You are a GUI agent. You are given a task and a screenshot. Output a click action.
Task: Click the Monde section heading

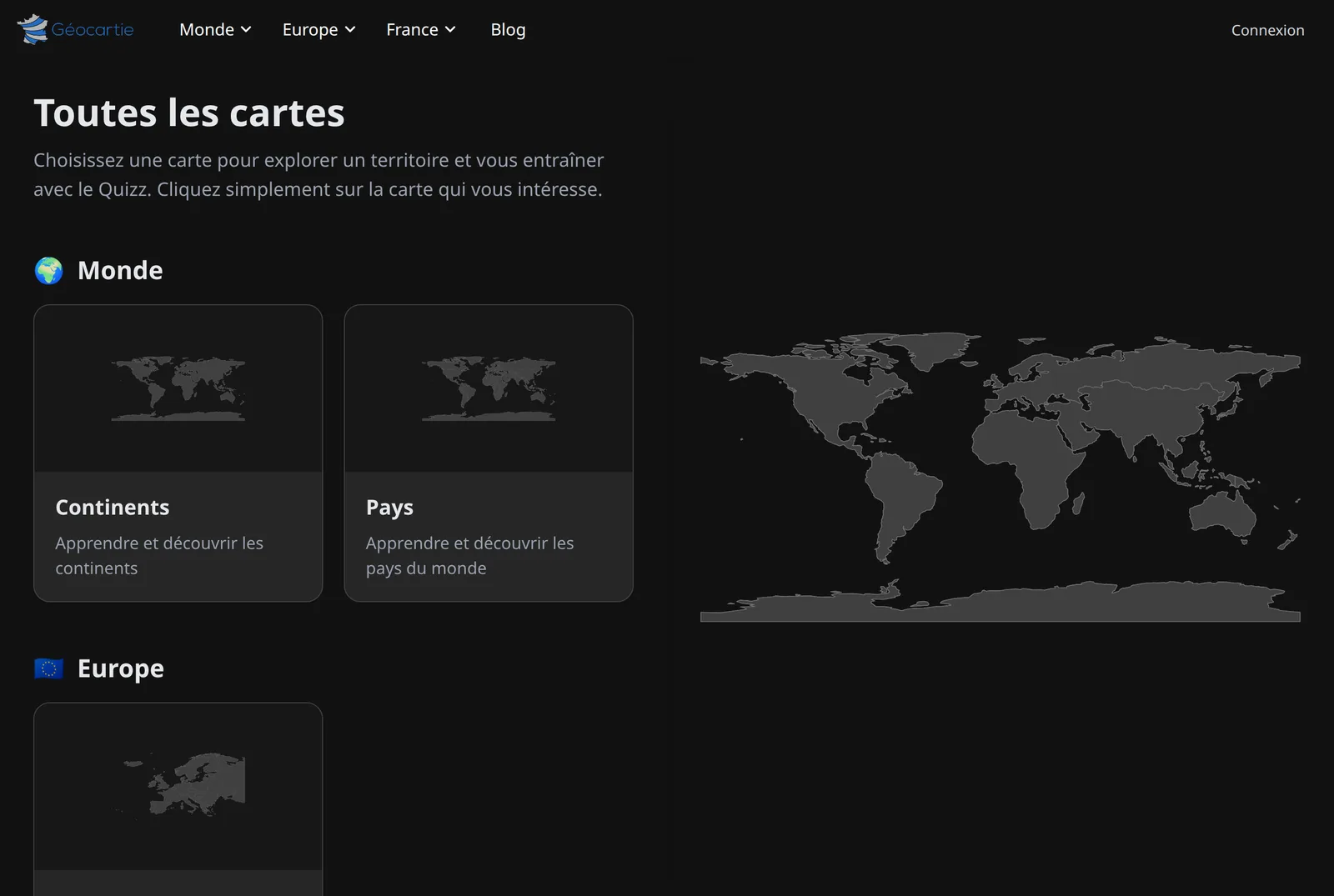(120, 270)
